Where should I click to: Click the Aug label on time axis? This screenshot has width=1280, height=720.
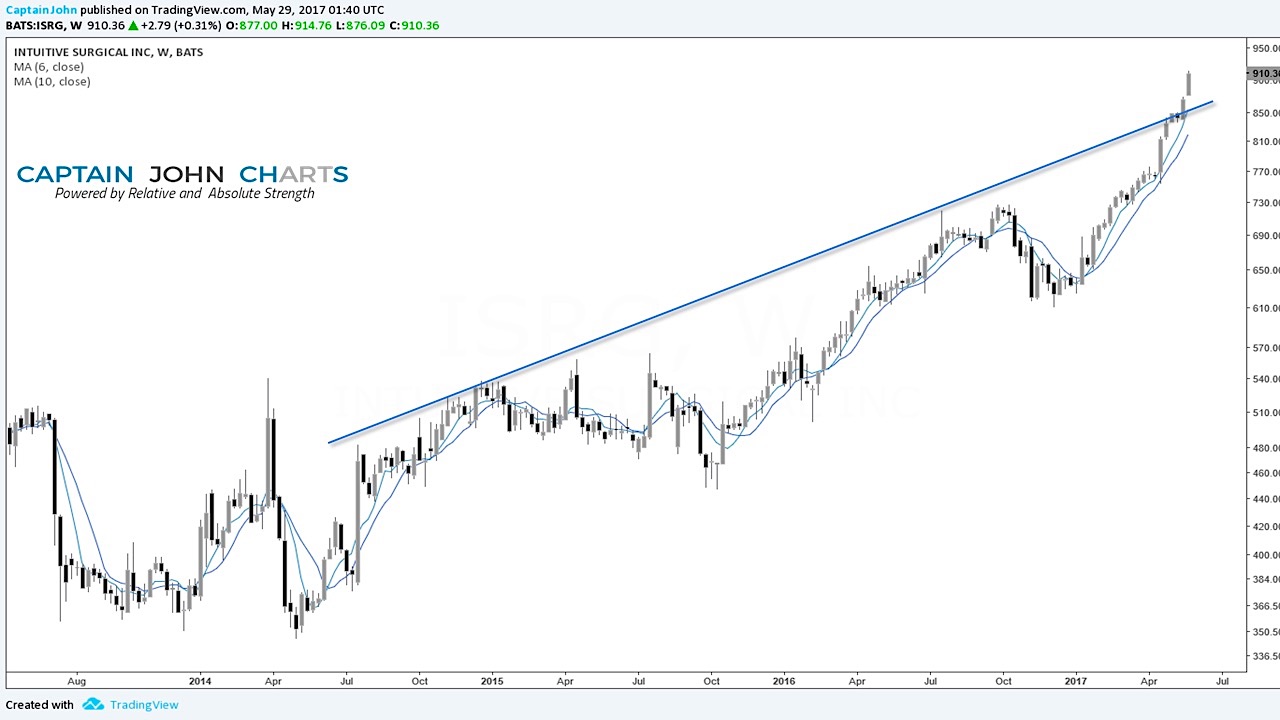pyautogui.click(x=76, y=681)
